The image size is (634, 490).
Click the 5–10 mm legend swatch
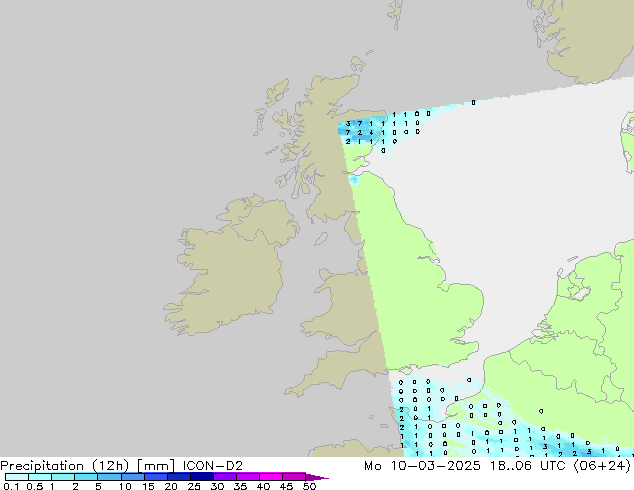(109, 477)
